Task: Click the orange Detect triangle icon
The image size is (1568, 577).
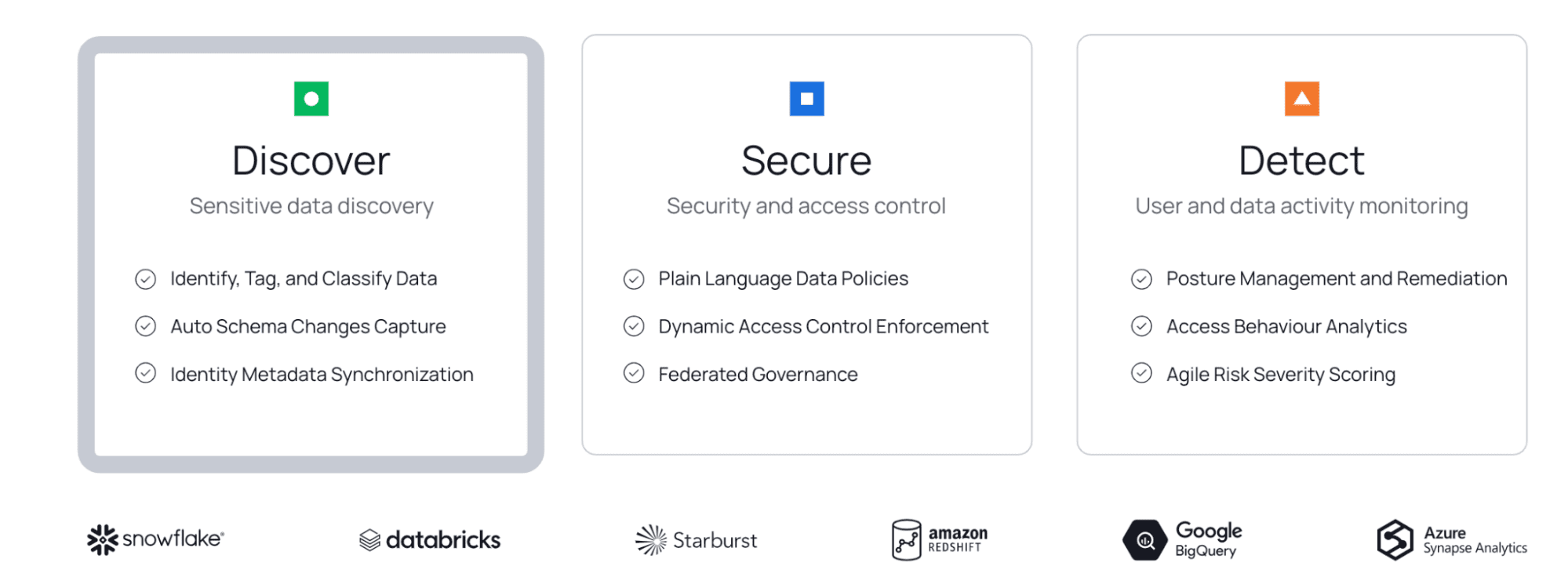Action: point(1301,99)
